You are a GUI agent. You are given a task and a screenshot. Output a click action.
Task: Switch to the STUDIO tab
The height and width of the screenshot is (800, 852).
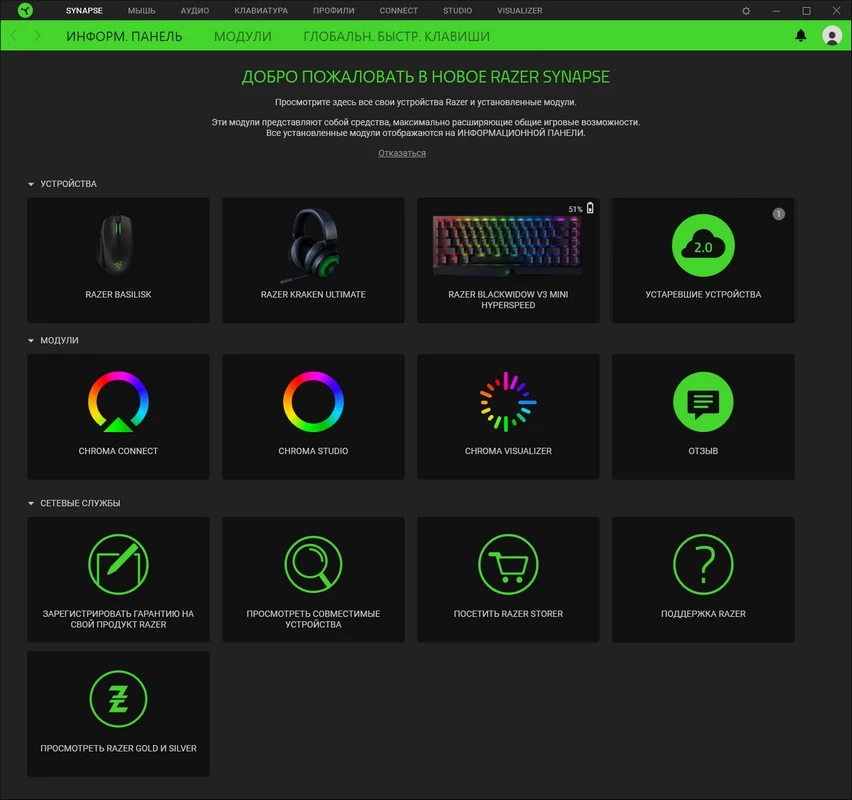click(x=457, y=10)
